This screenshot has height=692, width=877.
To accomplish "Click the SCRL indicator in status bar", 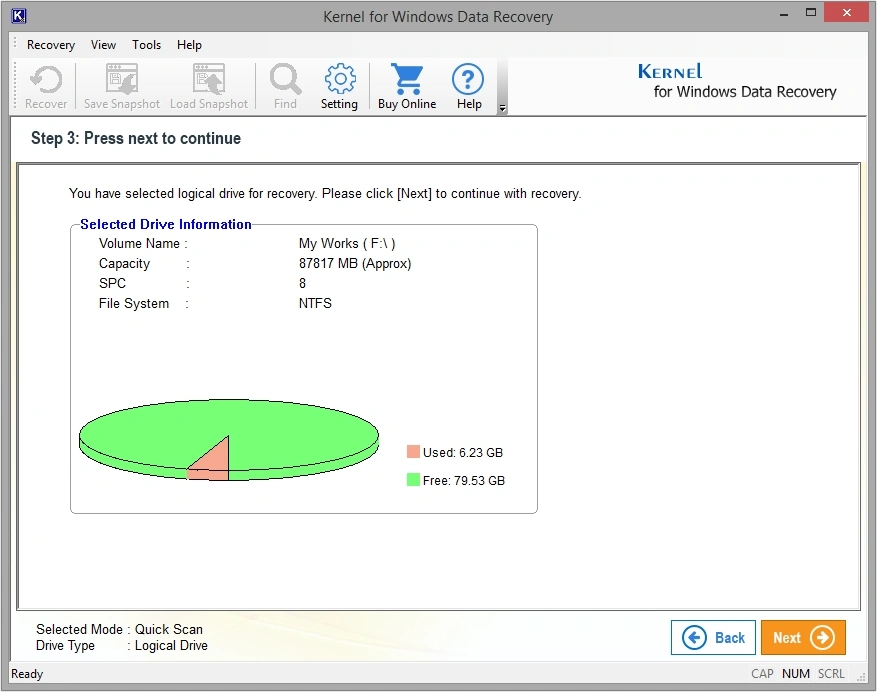I will (x=831, y=674).
